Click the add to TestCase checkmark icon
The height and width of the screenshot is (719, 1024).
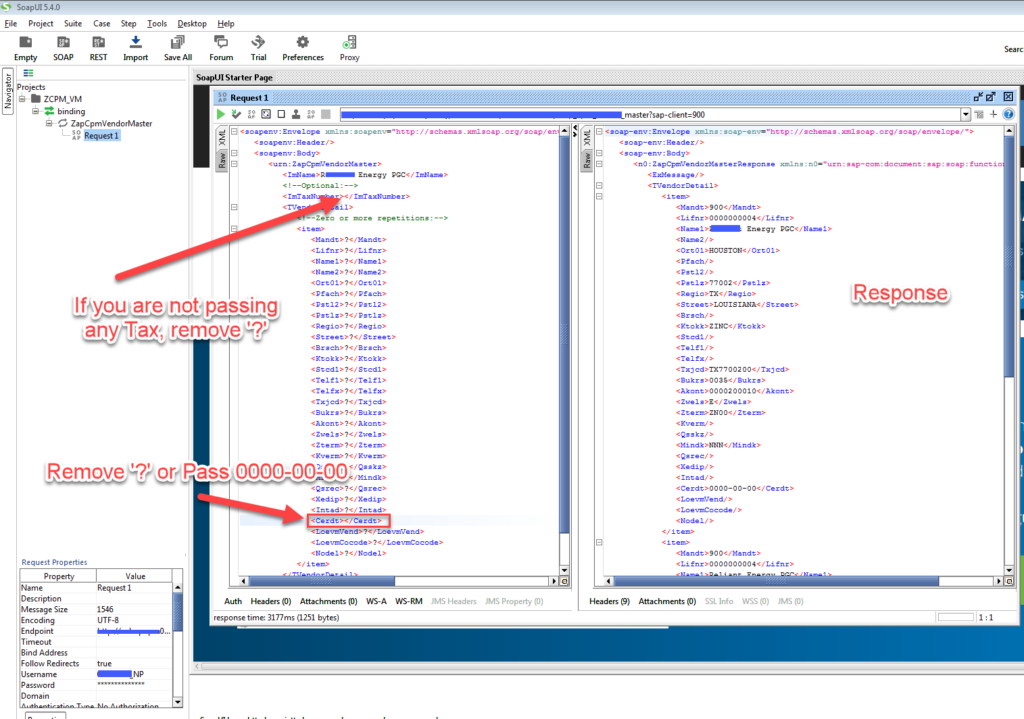coord(236,114)
